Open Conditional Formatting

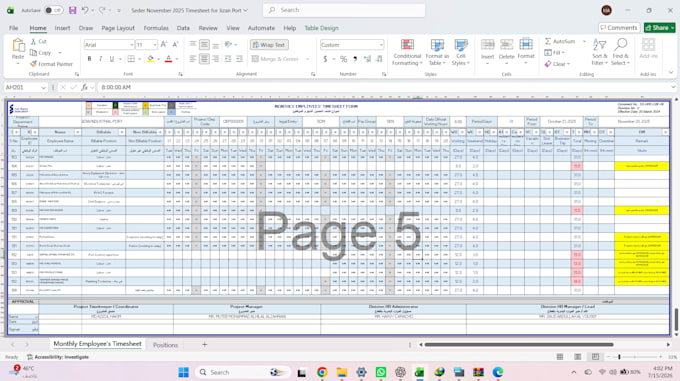[407, 52]
